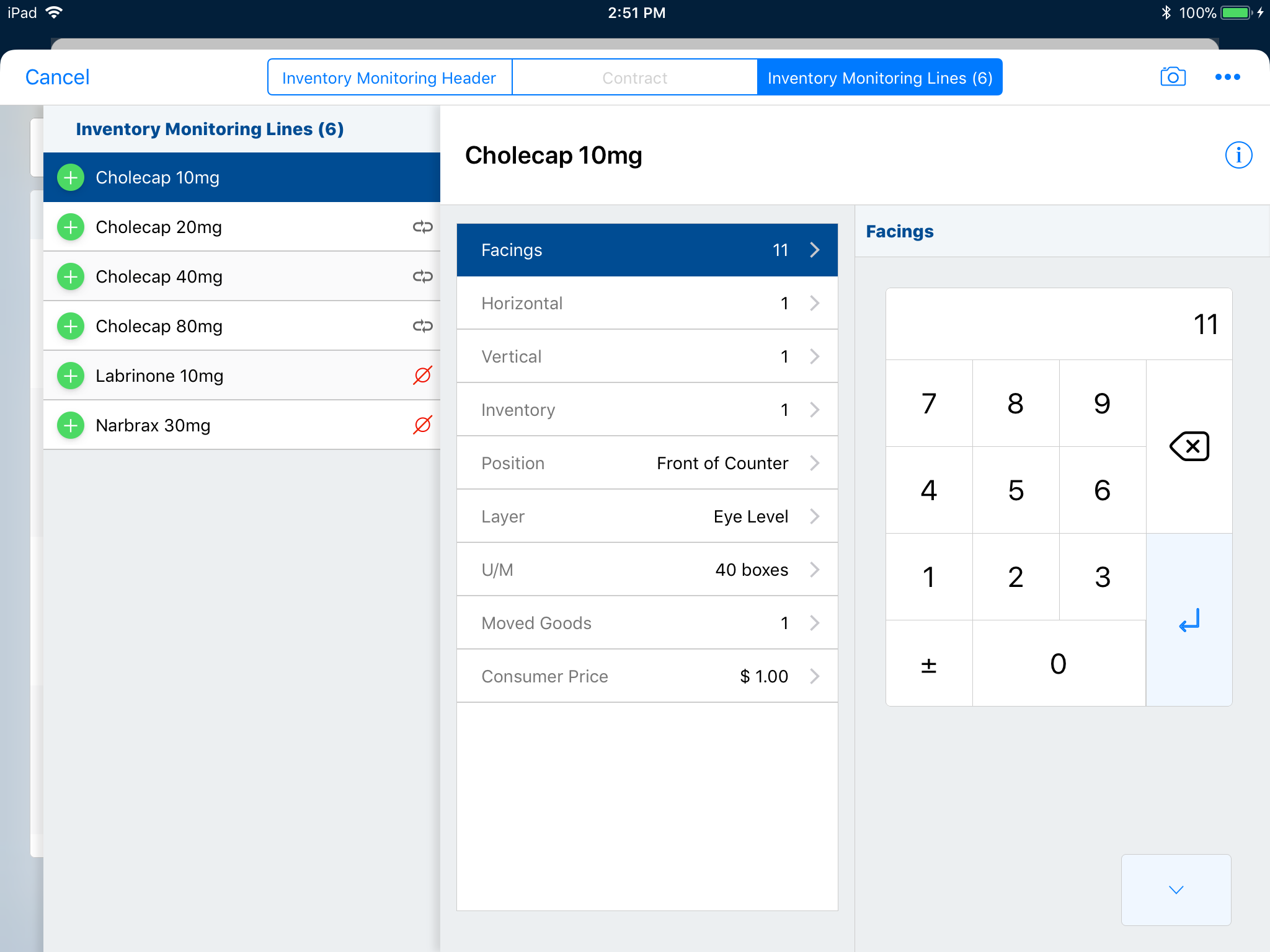Toggle green plus on Cholecap 40mg

pos(71,276)
